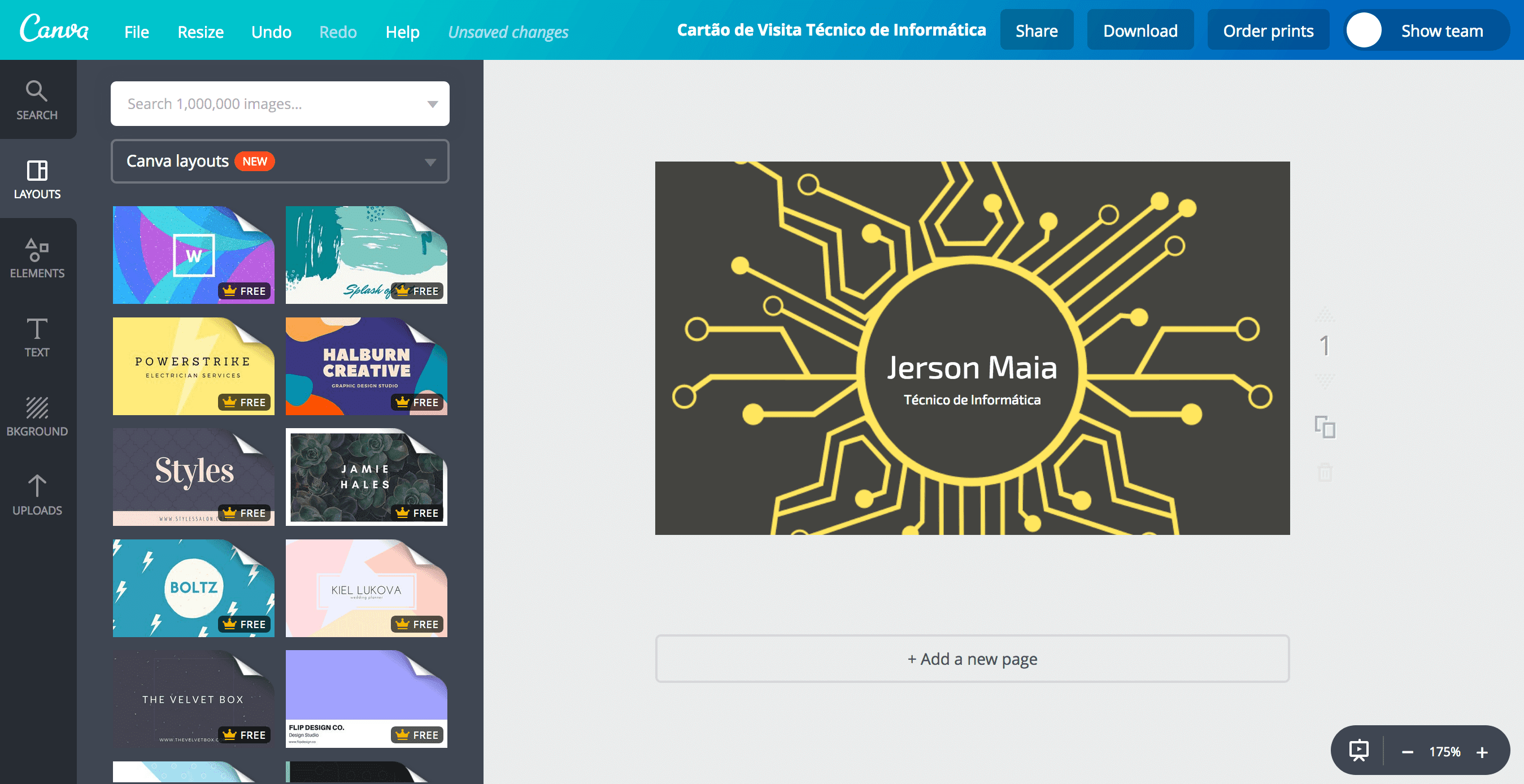Choose the Boltz lightning layout

(x=193, y=587)
